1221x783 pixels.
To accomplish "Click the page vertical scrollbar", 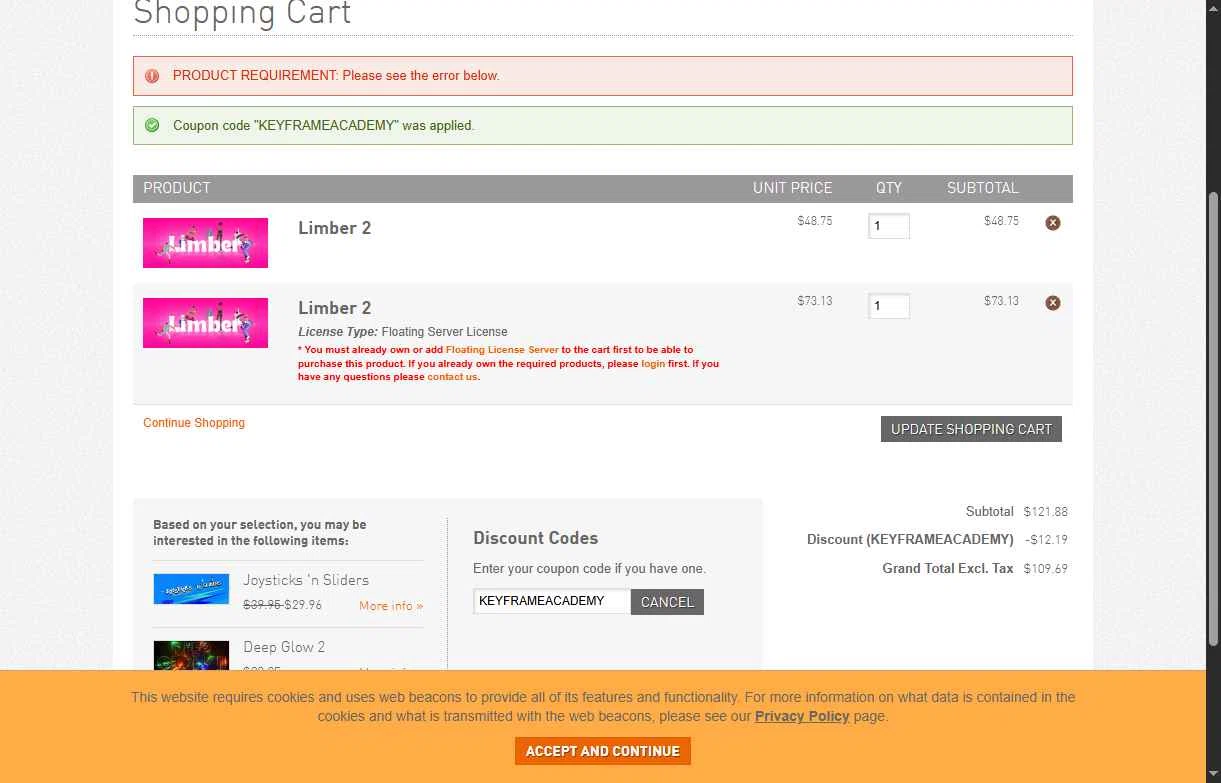I will point(1214,420).
